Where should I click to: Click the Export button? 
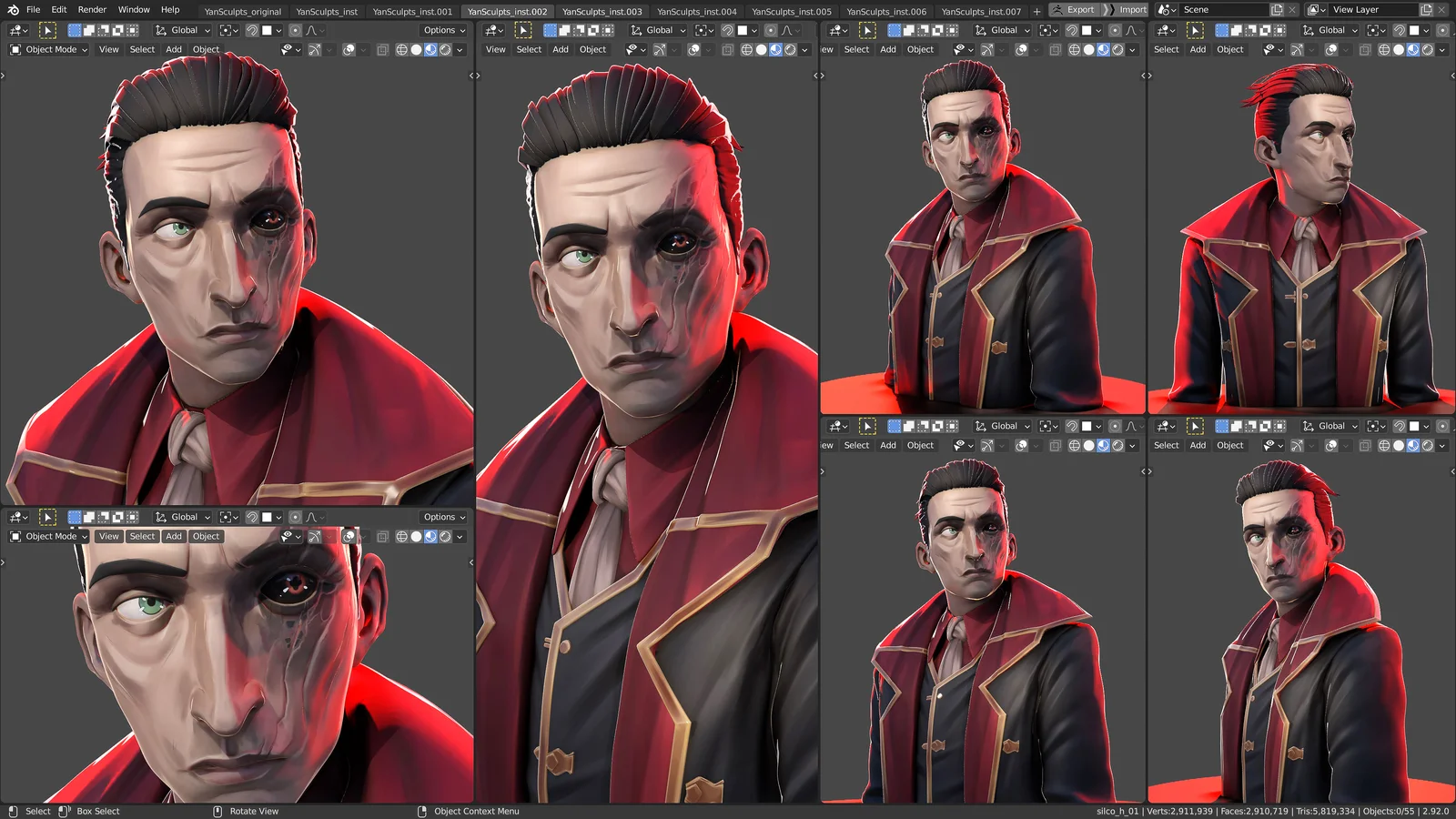tap(1074, 10)
